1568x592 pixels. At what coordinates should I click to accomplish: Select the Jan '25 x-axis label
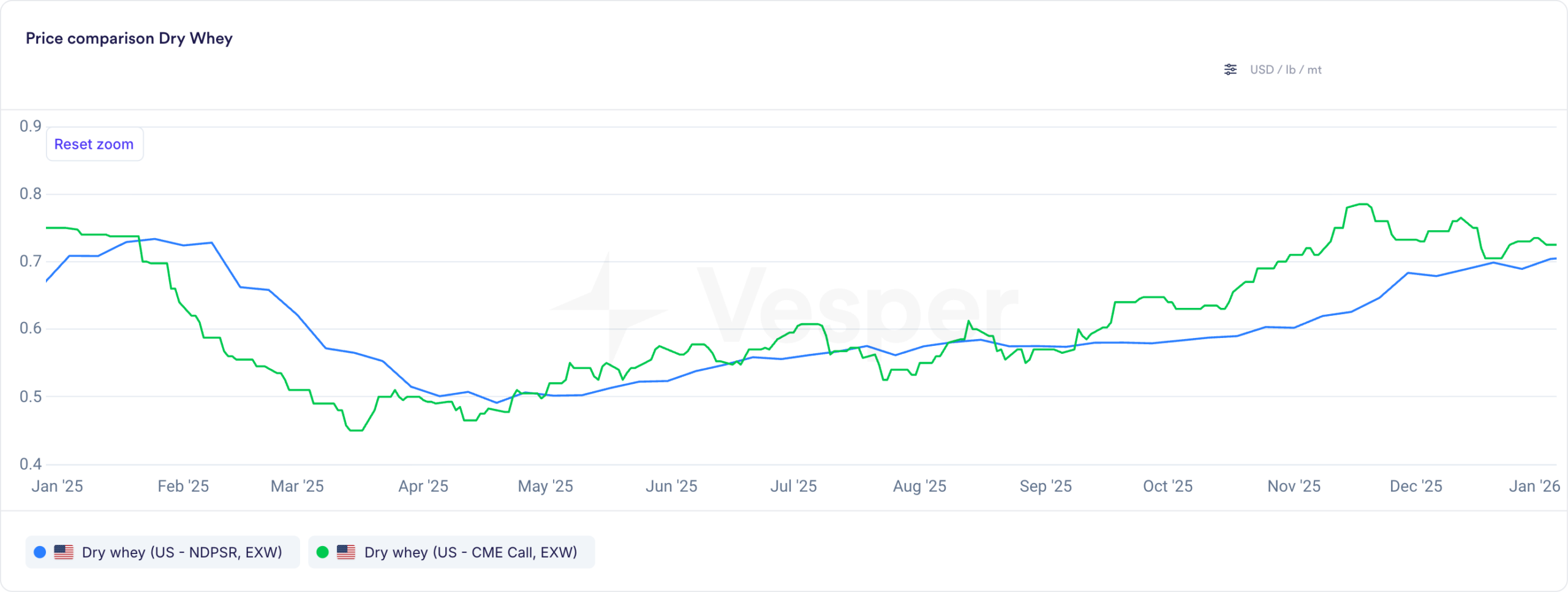tap(57, 486)
